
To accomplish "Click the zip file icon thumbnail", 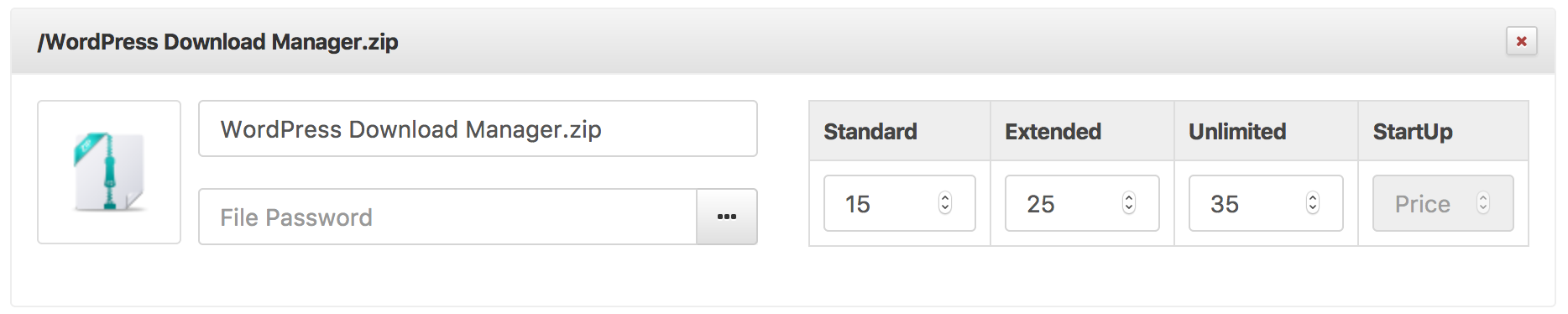I will coord(109,172).
